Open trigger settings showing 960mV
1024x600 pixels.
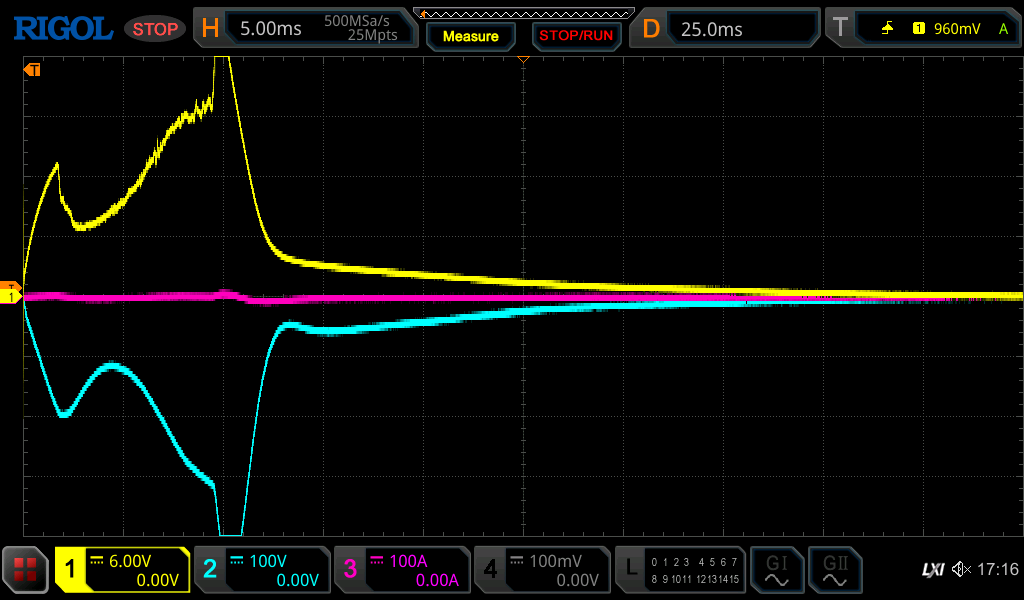921,29
